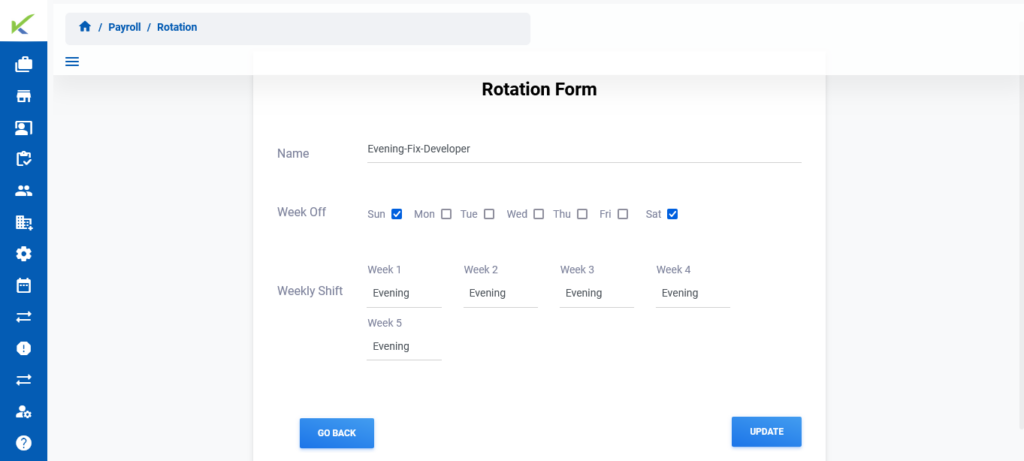Open the Week 1 shift dropdown
The width and height of the screenshot is (1024, 461).
[x=404, y=293]
